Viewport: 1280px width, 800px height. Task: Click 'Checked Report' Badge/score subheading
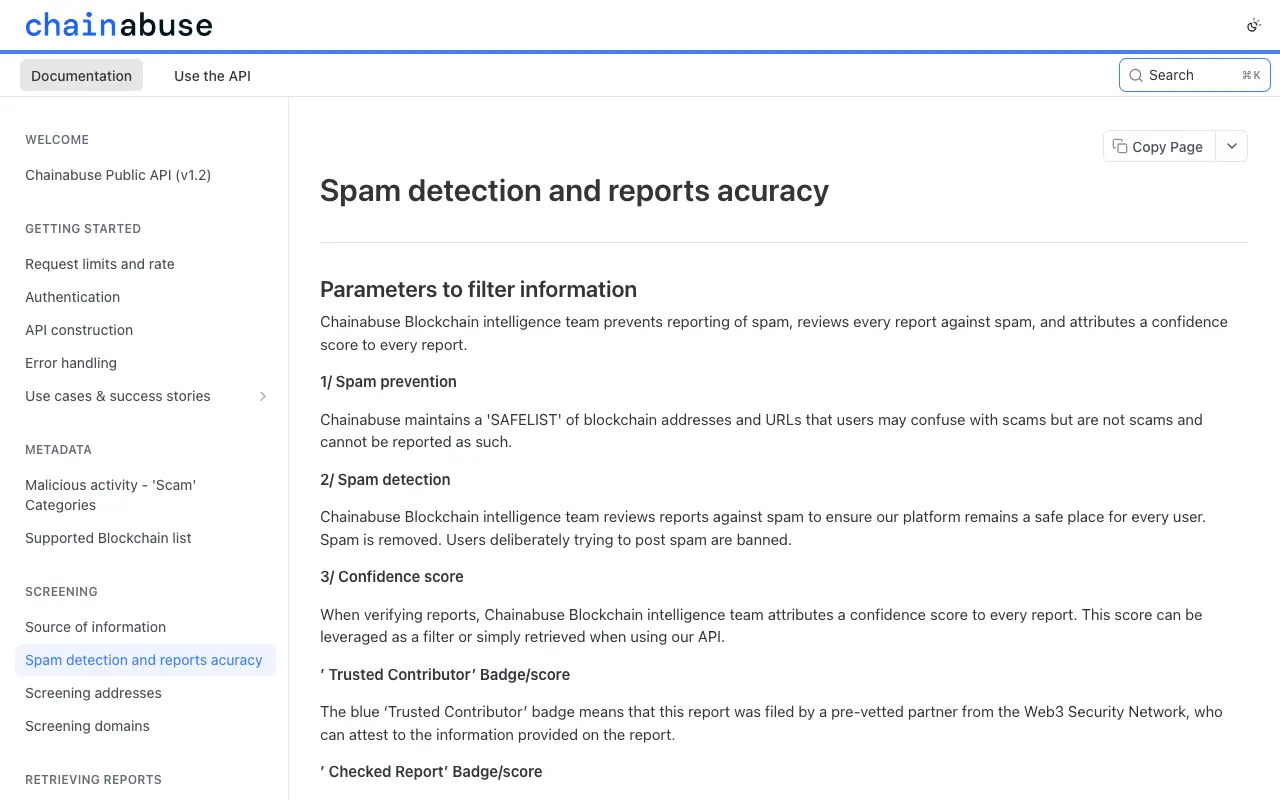tap(431, 772)
